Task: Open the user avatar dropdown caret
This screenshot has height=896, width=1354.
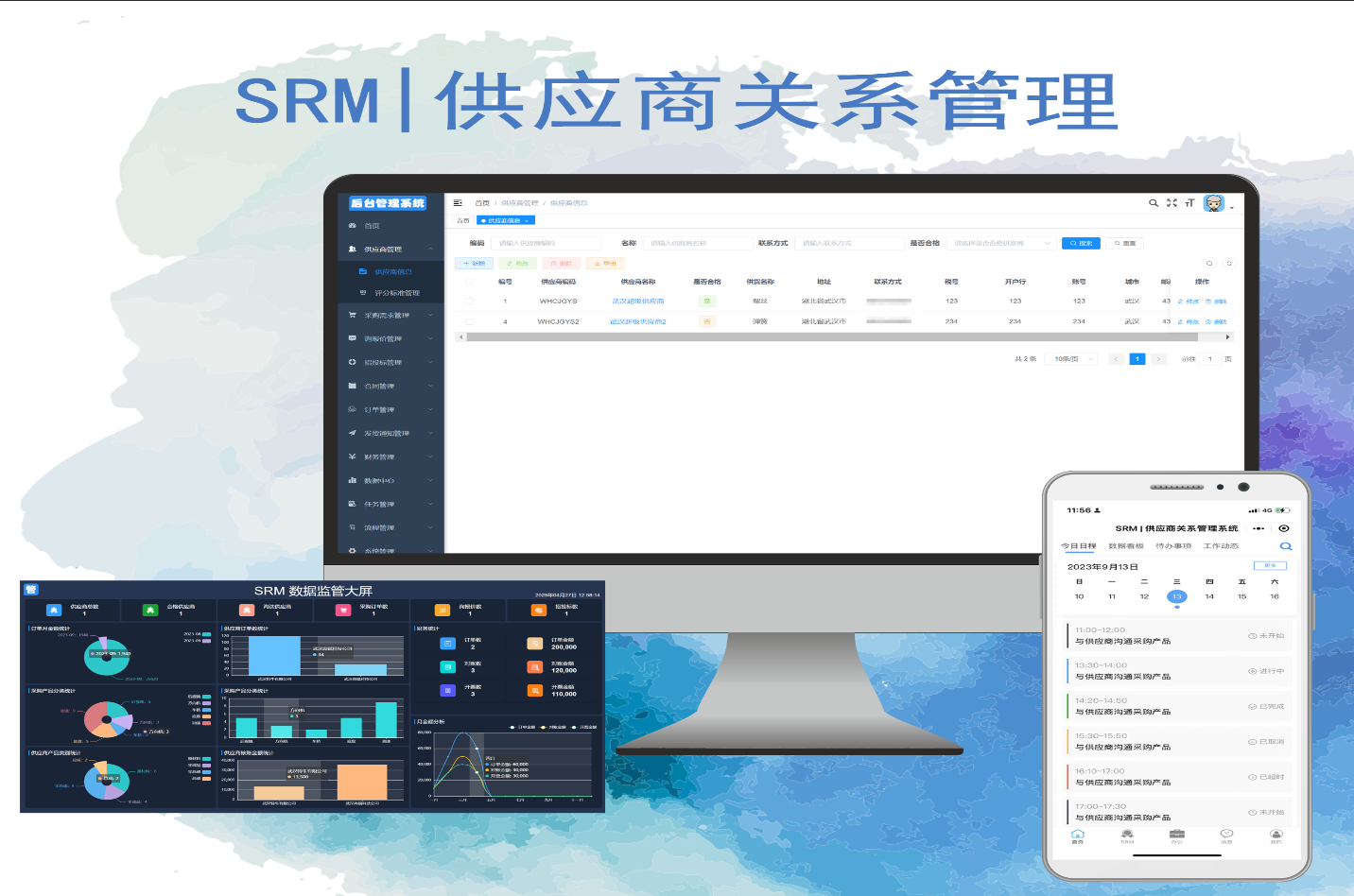Action: coord(1231,207)
